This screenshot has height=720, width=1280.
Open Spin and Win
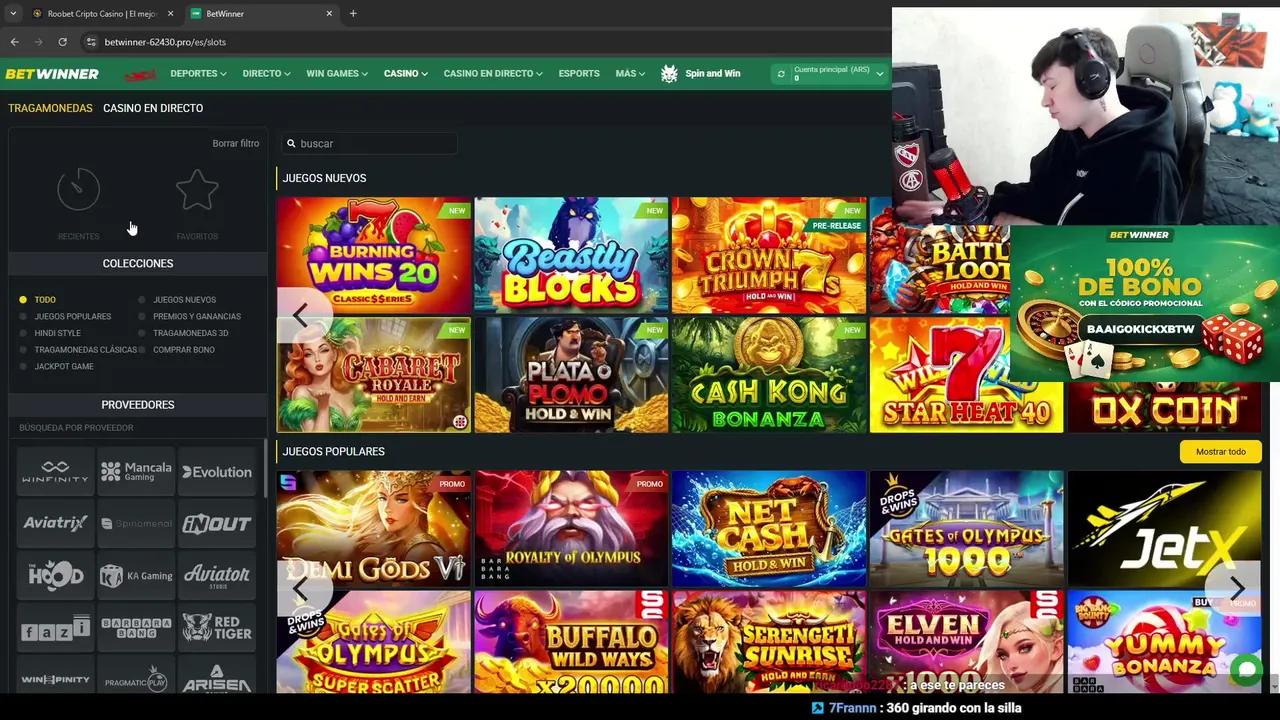(700, 74)
